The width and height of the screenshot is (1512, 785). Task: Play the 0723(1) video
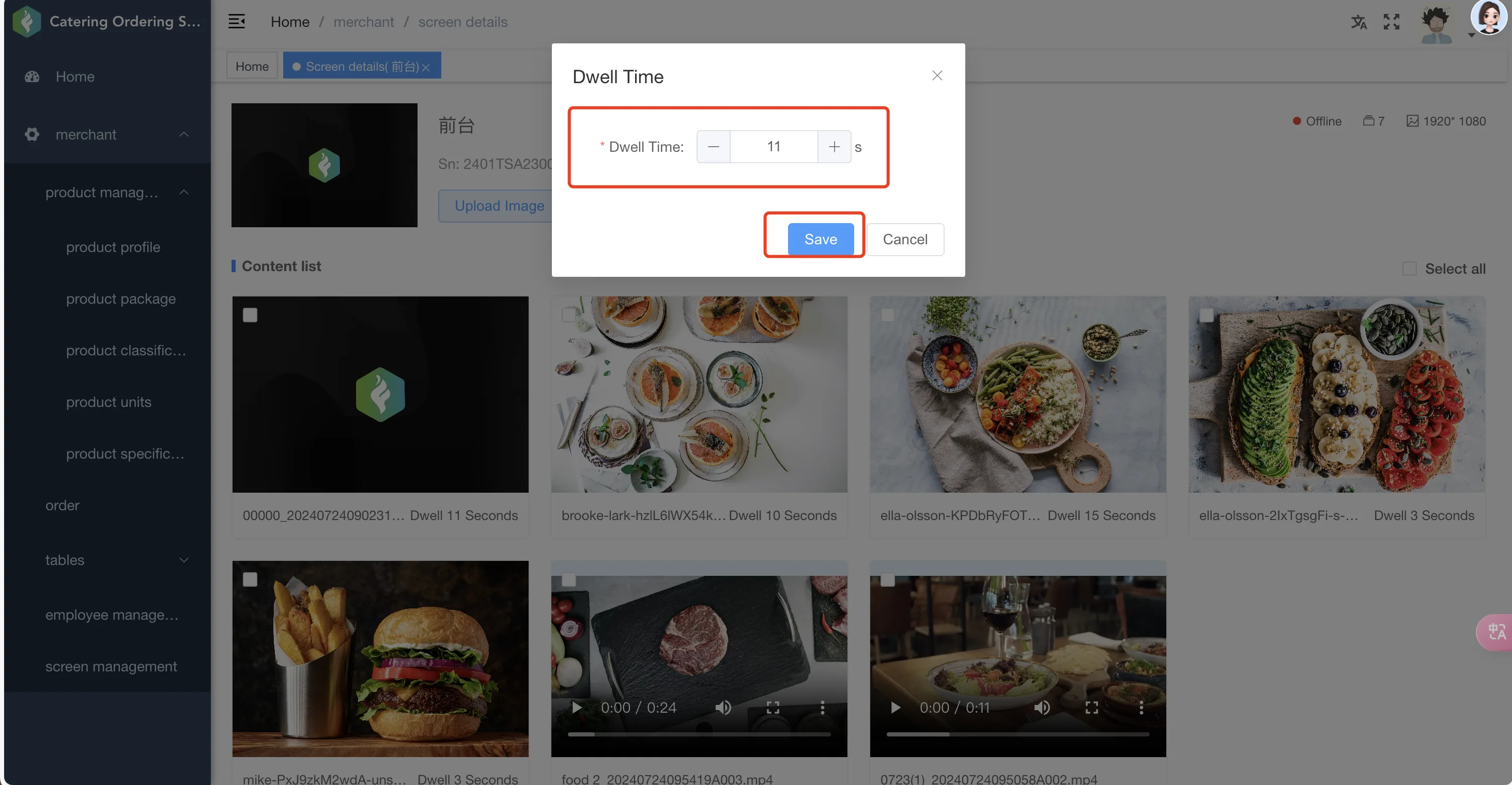pos(895,708)
